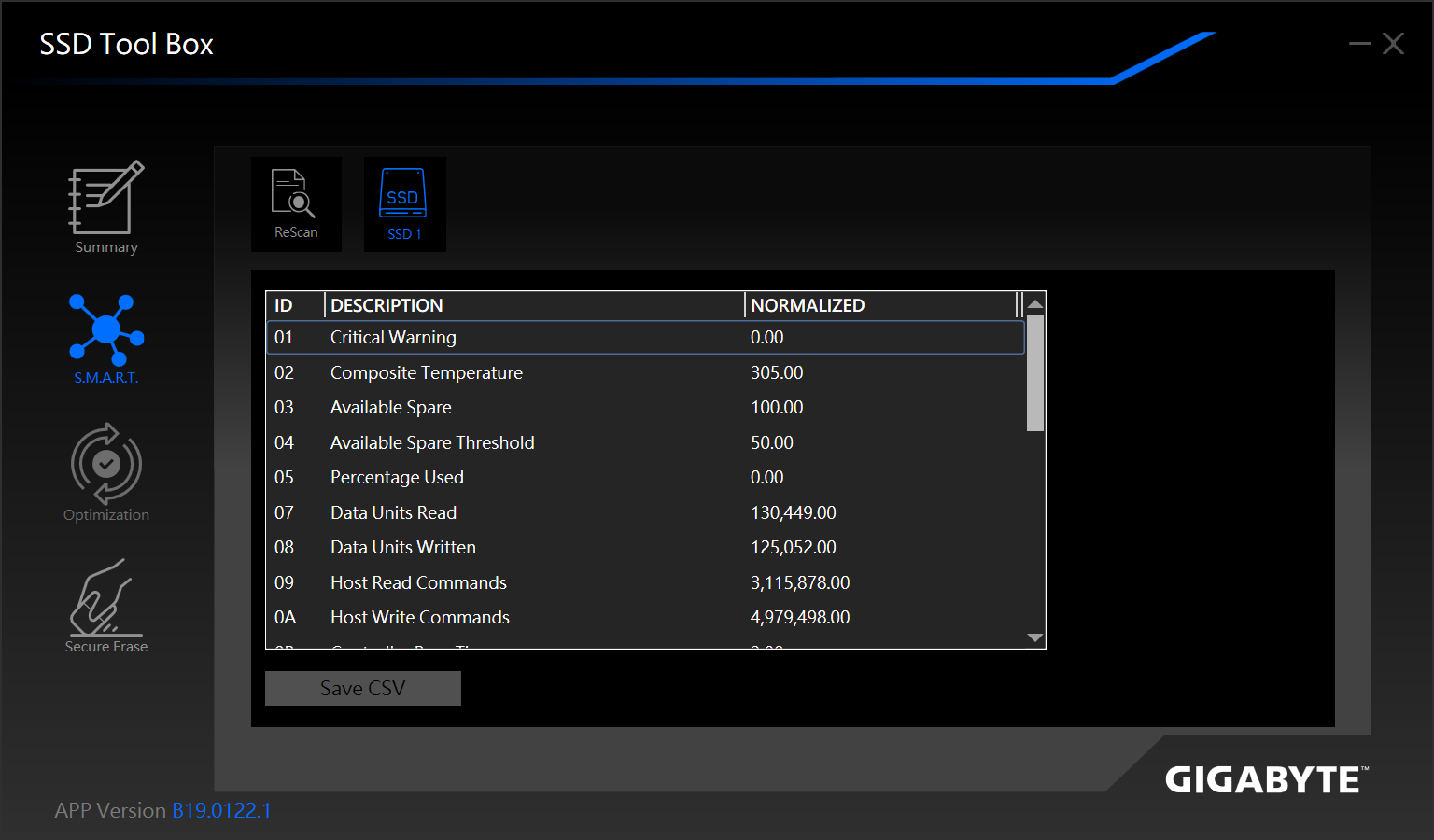
Task: Click the table's vertical scrollbar thumb
Action: [1034, 372]
